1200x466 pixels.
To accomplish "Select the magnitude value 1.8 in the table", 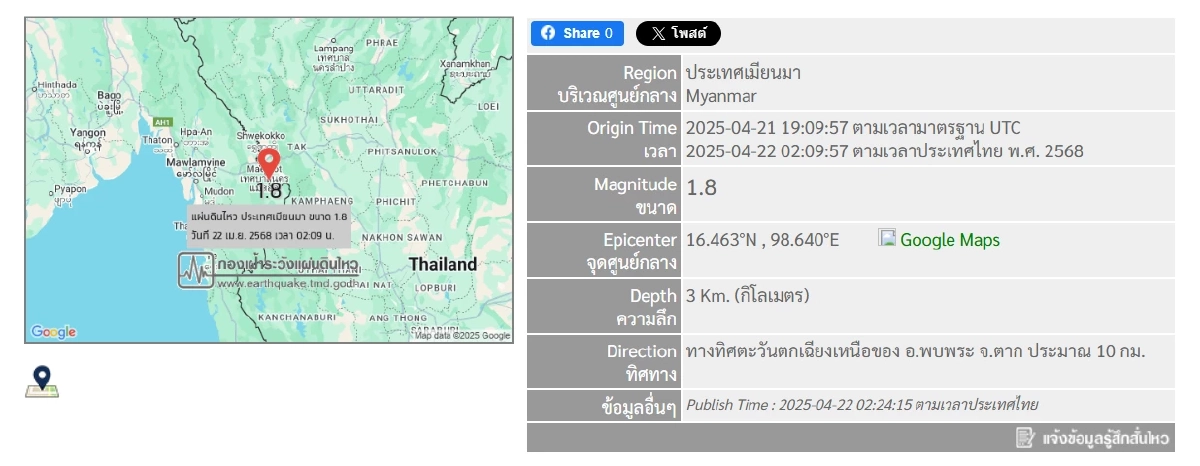I will (x=701, y=188).
